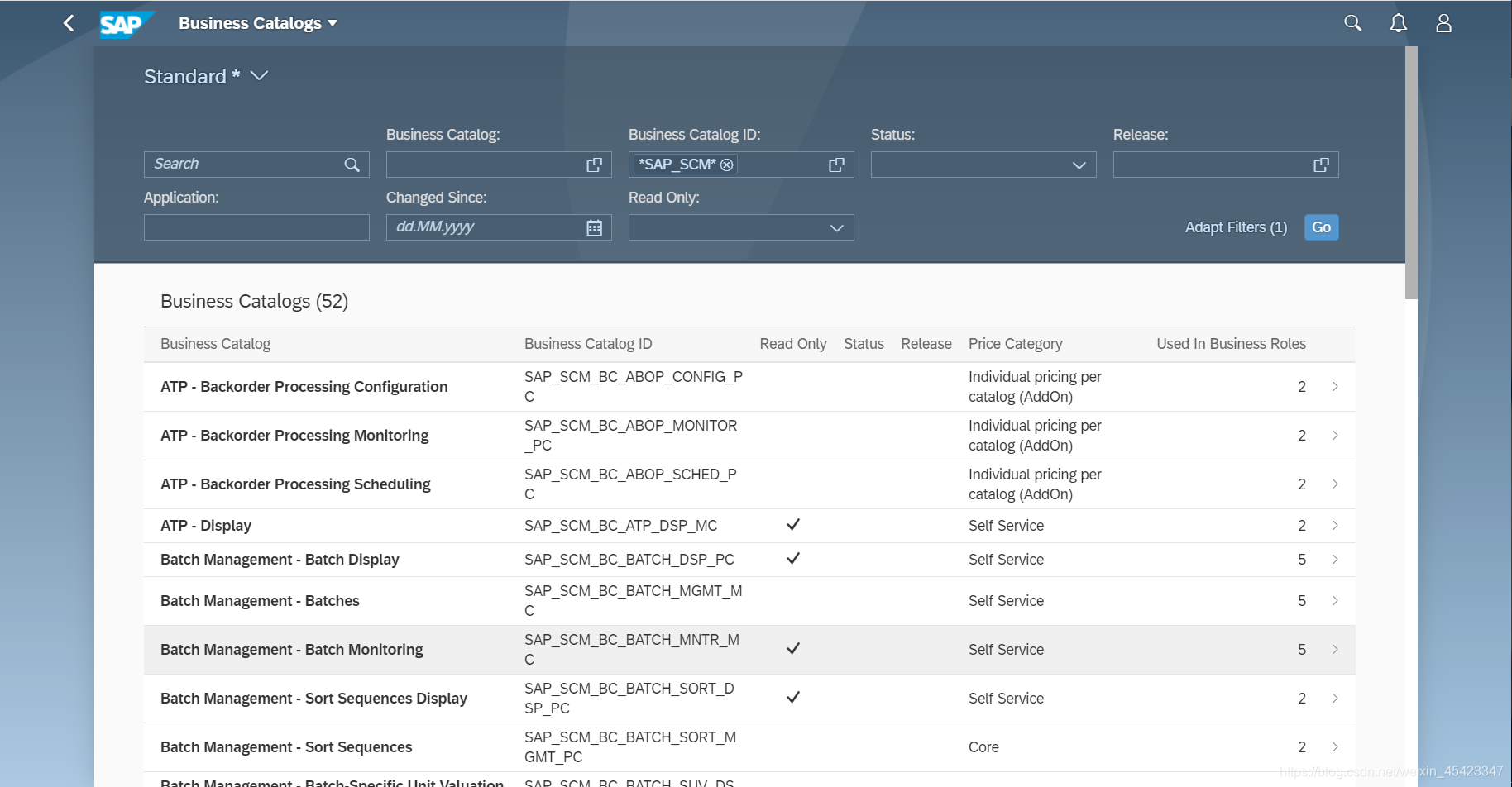The height and width of the screenshot is (787, 1512).
Task: Click Used In Business Roles column header
Action: [1231, 344]
